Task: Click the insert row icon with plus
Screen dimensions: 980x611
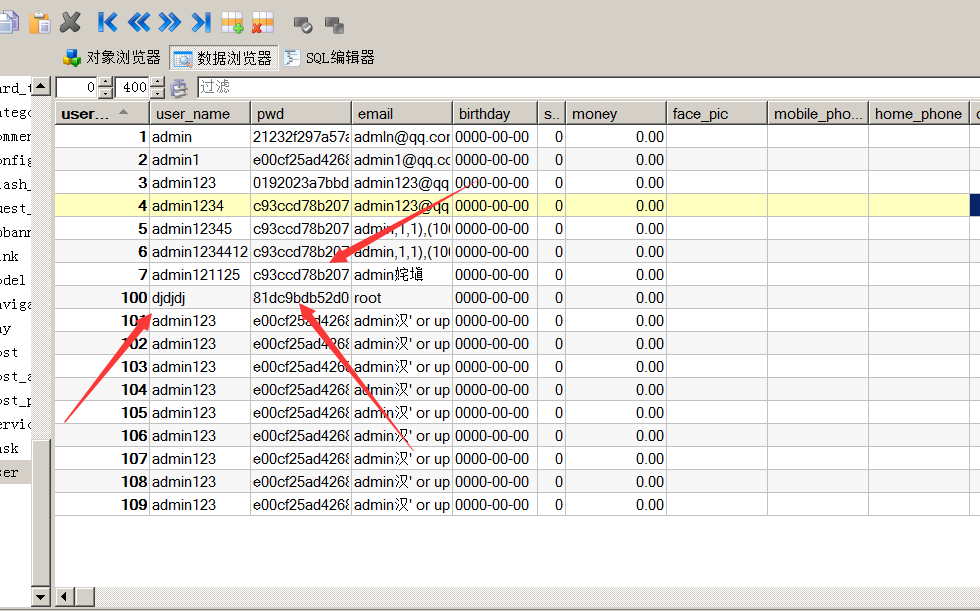Action: [232, 23]
